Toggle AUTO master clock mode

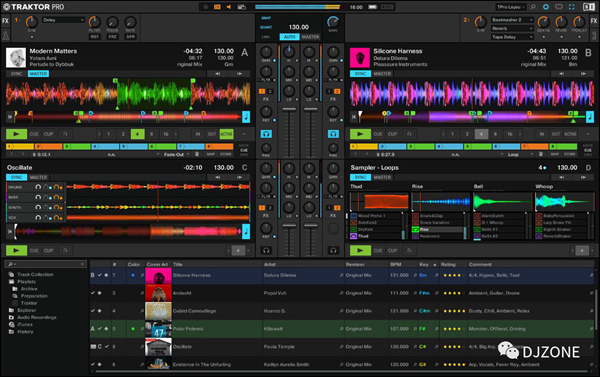click(290, 37)
